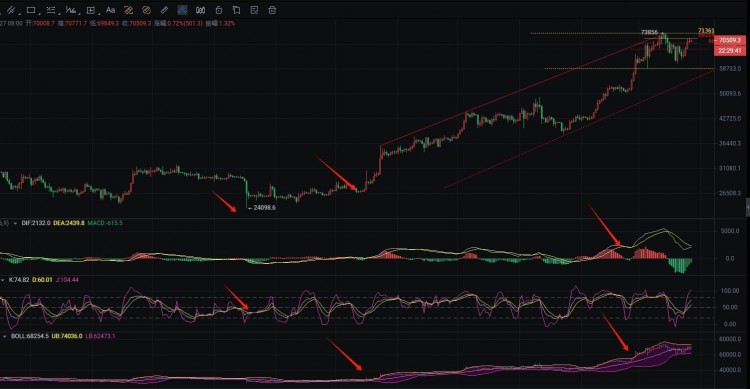This screenshot has width=750, height=389.
Task: Click the right-edge panel collapse handle
Action: coord(748,207)
